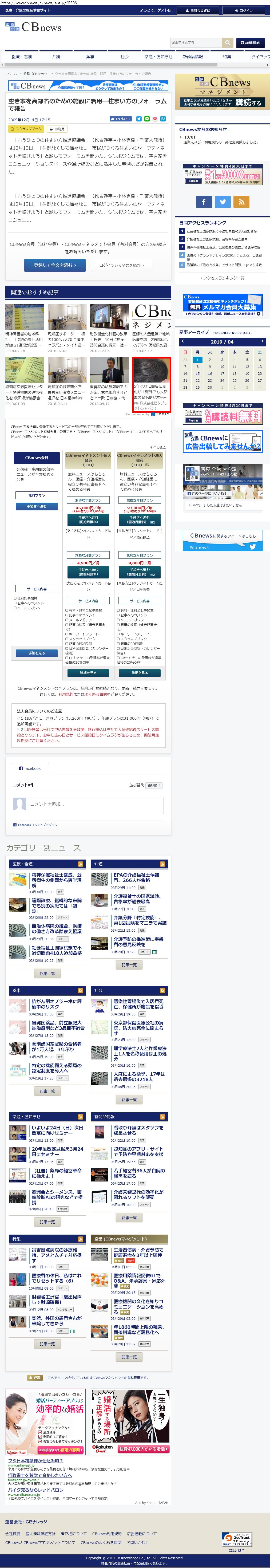Open the 話題・お知らせ navigation tab

[158, 57]
